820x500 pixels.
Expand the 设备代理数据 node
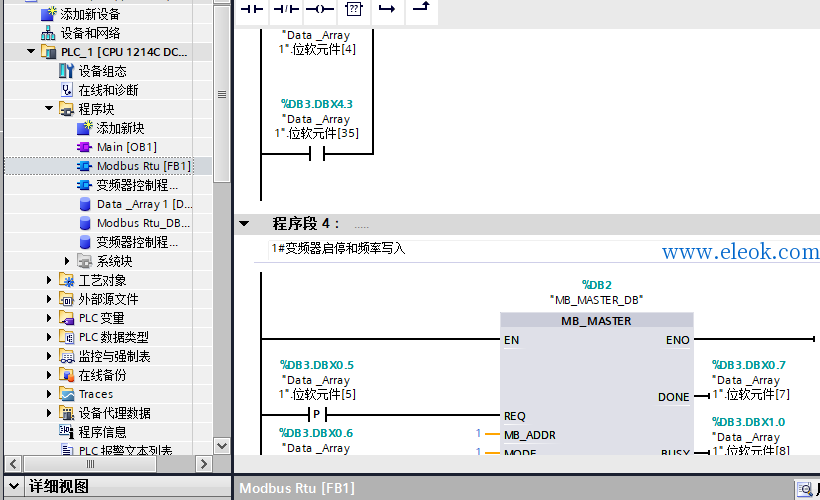49,413
